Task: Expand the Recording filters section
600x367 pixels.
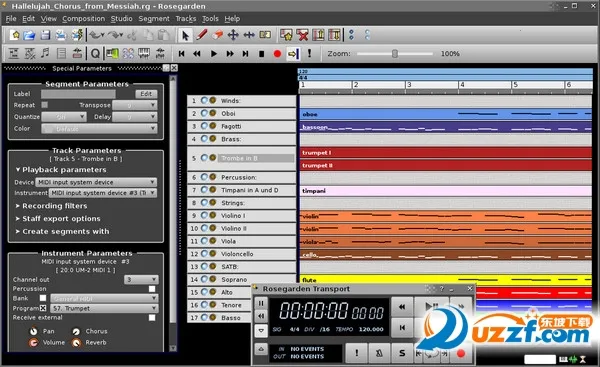Action: pyautogui.click(x=51, y=206)
